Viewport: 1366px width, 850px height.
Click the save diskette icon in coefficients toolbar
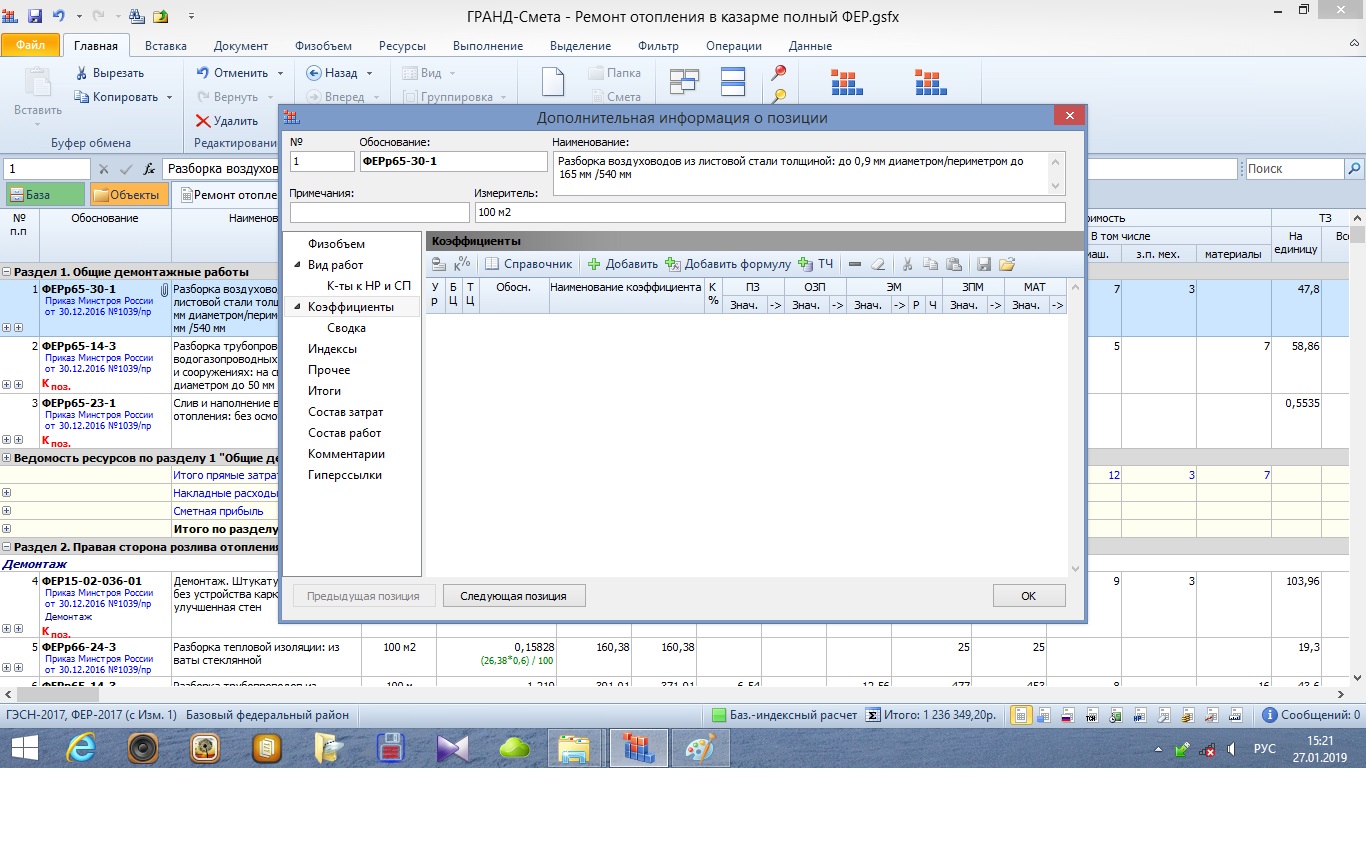click(x=984, y=264)
